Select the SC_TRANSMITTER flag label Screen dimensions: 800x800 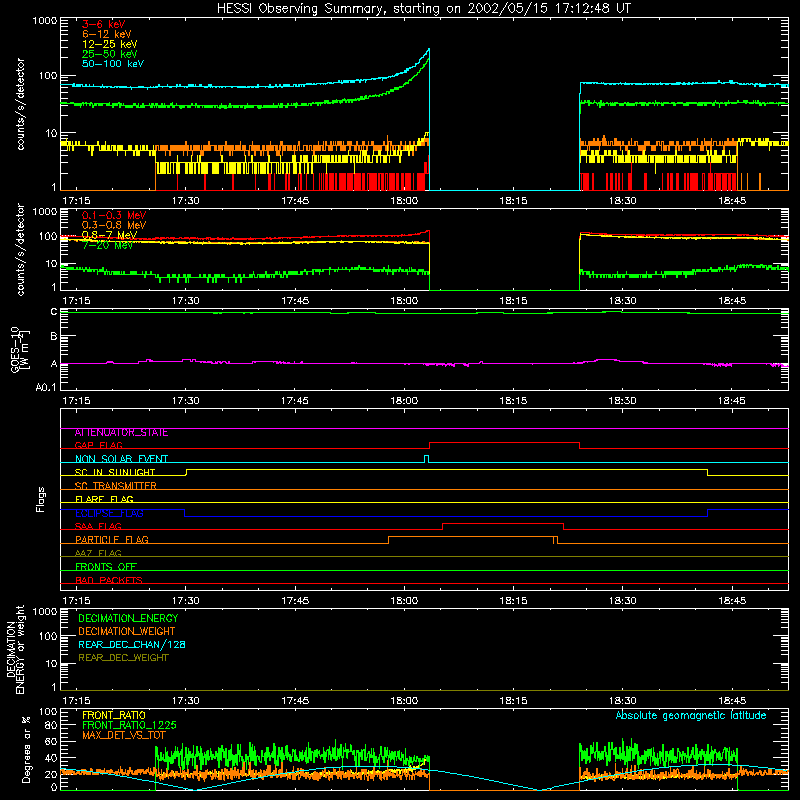tap(115, 486)
